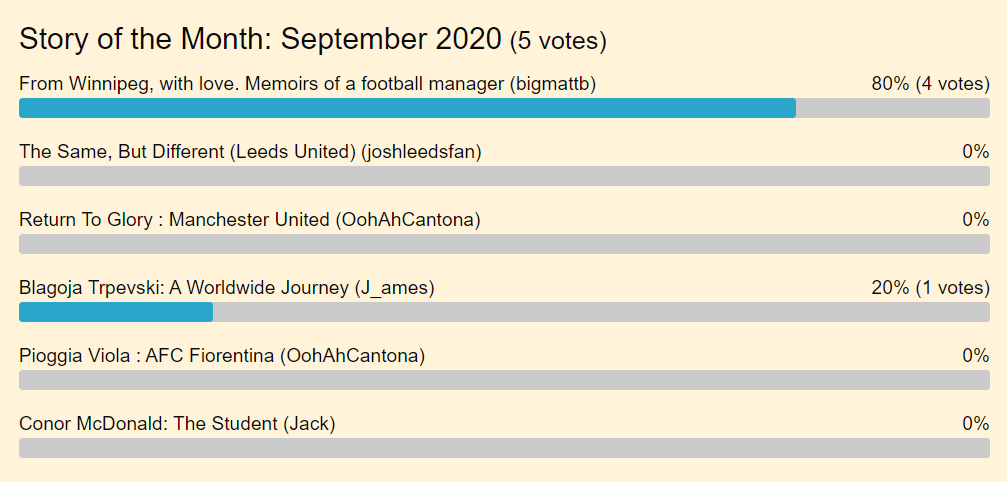The image size is (1007, 482).
Task: Click 0% result for Pioggia Viola story
Action: point(975,356)
